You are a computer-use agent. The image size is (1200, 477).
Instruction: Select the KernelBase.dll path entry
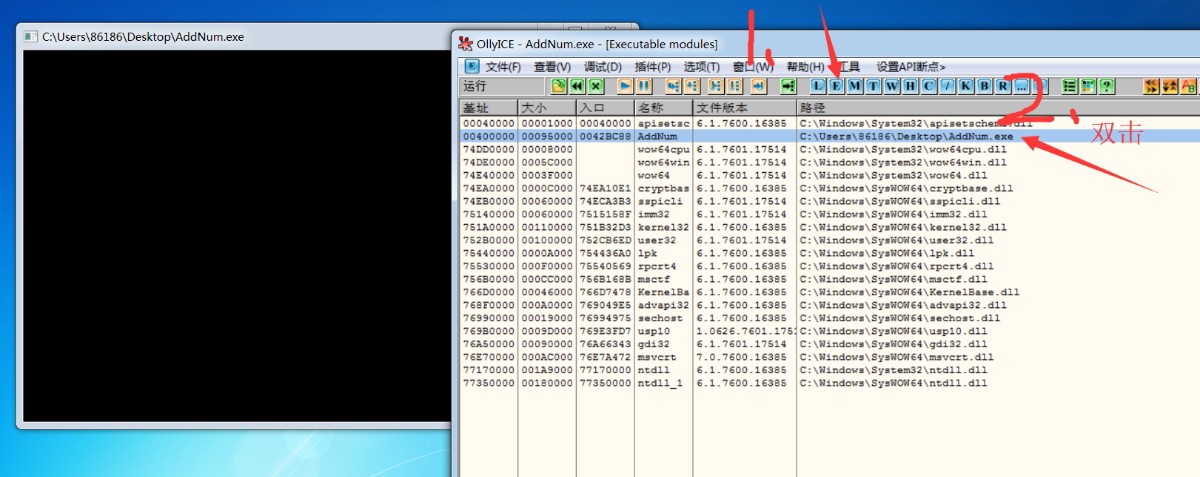909,292
